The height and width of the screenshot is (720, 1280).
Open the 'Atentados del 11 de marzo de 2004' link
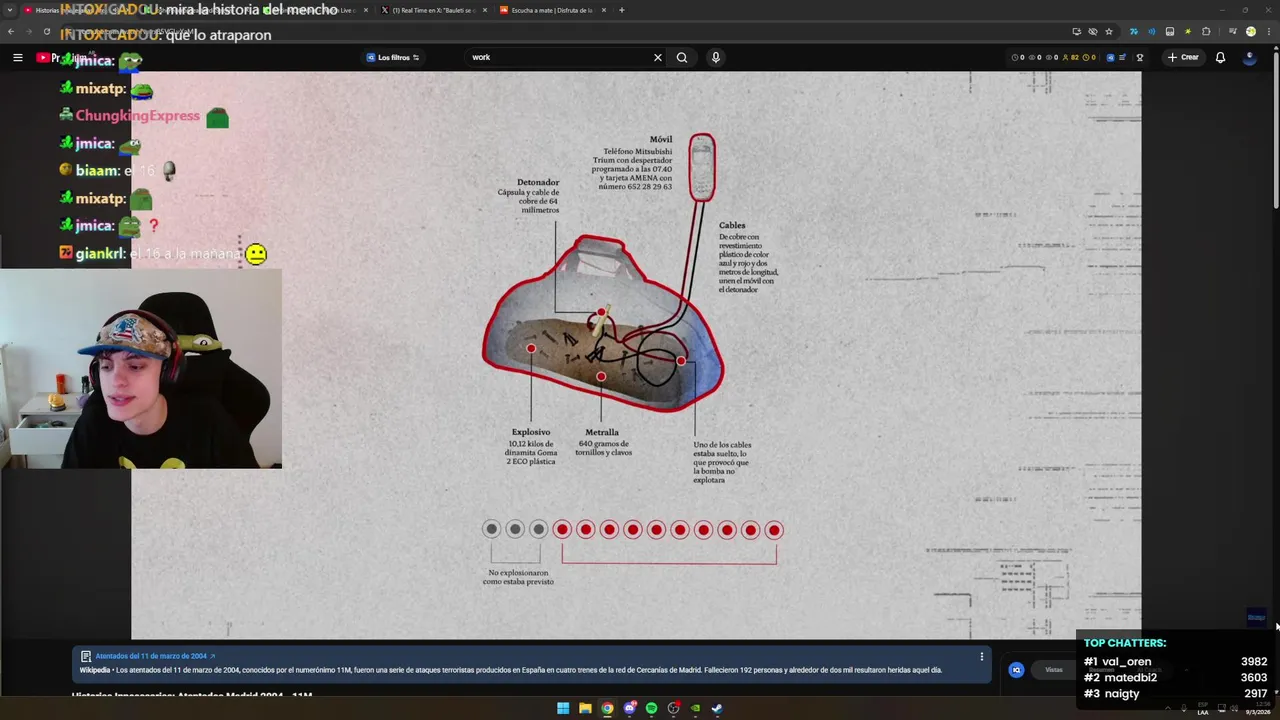click(151, 656)
